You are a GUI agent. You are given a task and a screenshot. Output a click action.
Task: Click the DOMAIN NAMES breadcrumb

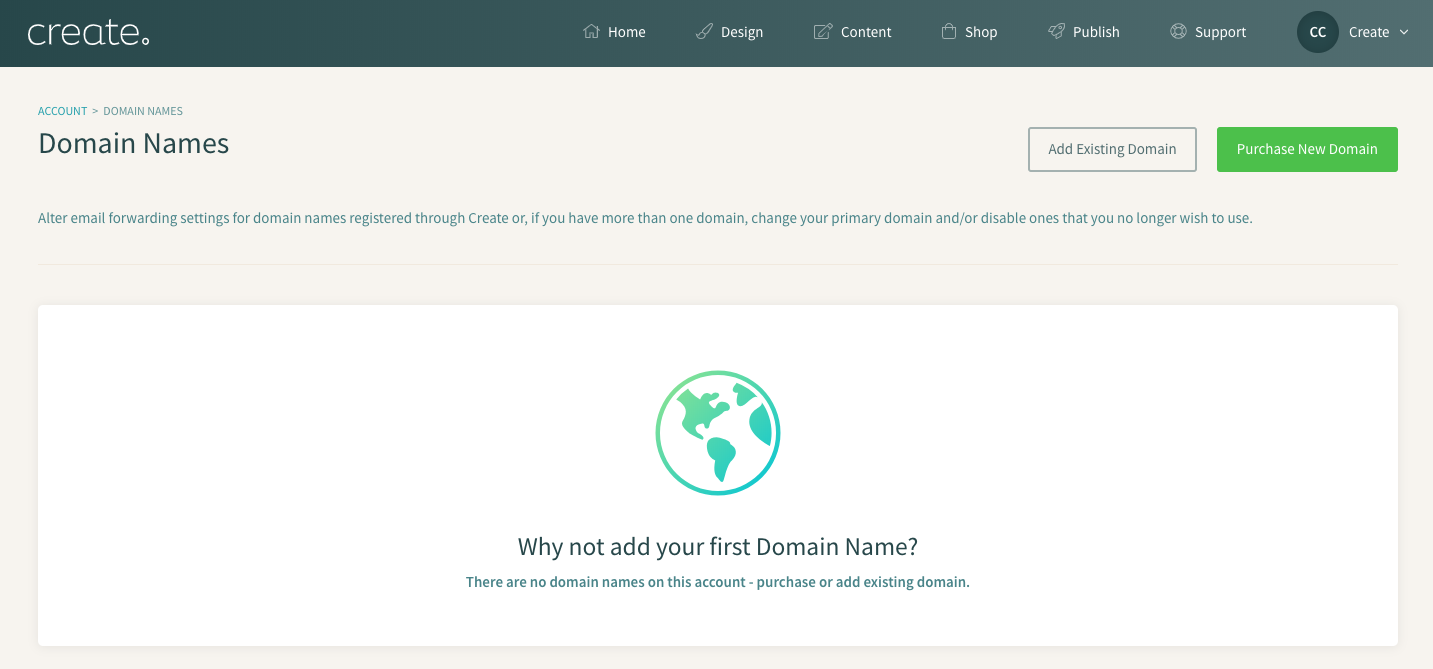pyautogui.click(x=143, y=111)
